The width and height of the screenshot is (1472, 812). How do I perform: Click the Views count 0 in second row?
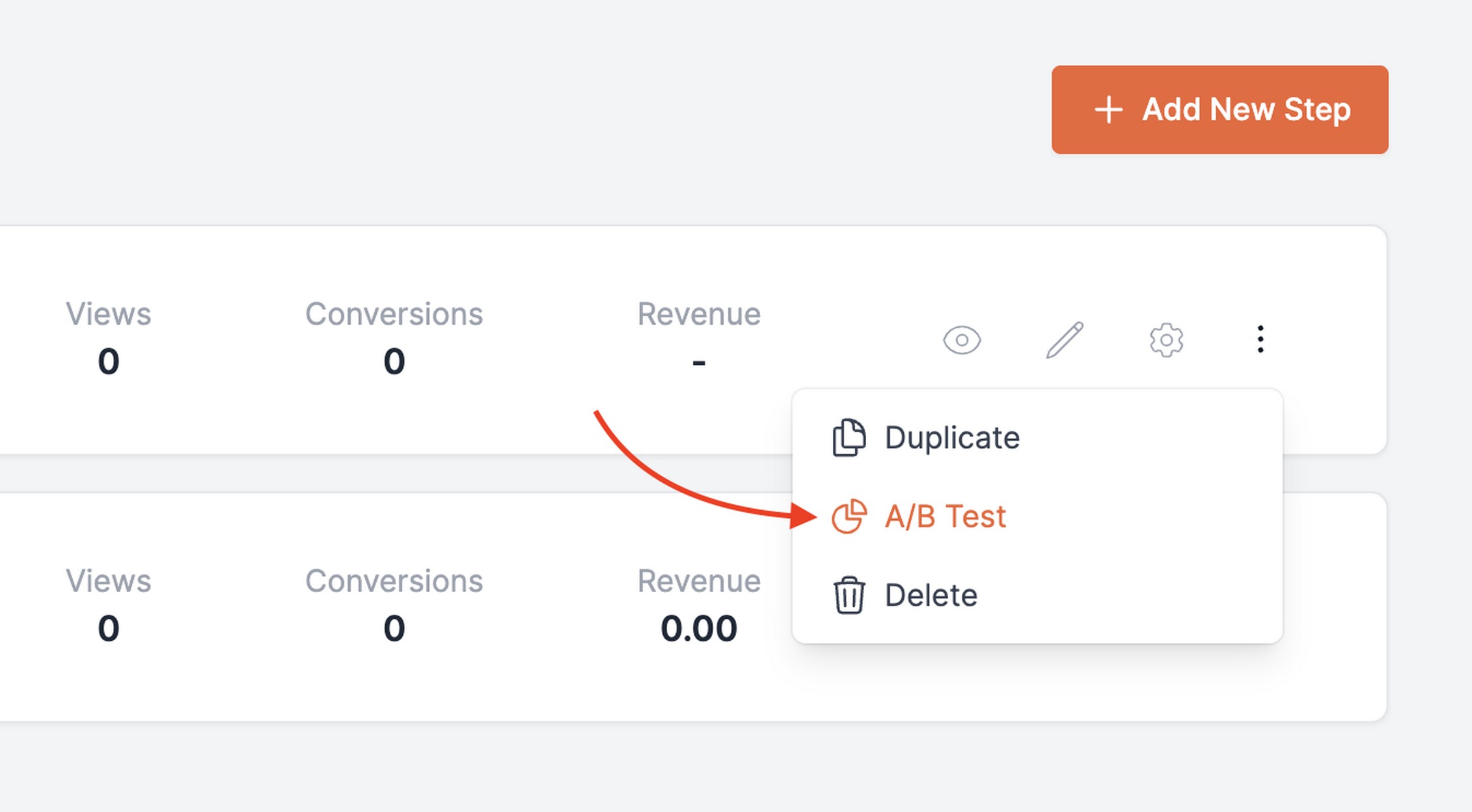pyautogui.click(x=109, y=629)
